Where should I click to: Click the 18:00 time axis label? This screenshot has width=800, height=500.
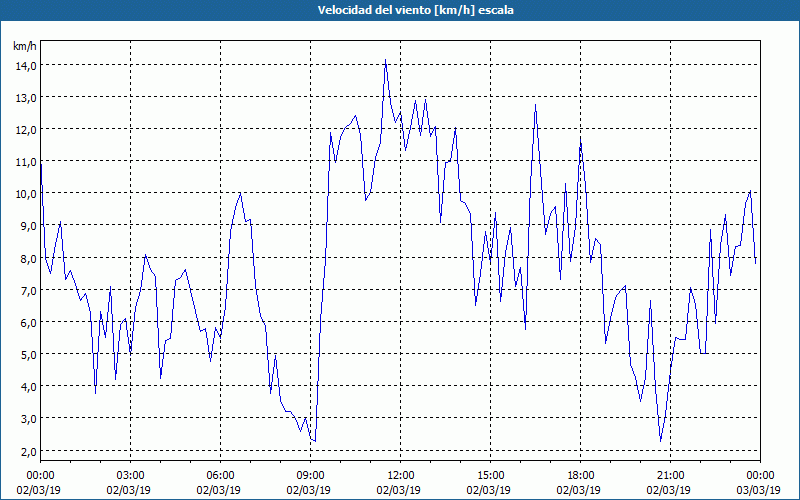point(581,476)
